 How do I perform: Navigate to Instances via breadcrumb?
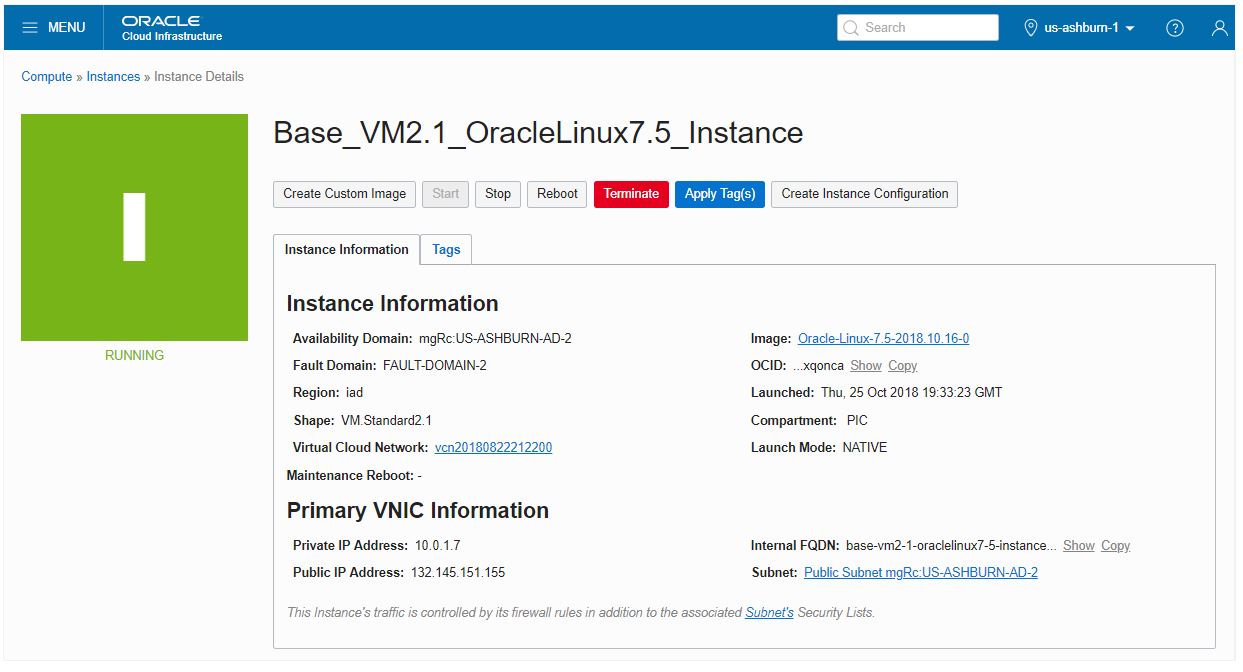(x=113, y=76)
